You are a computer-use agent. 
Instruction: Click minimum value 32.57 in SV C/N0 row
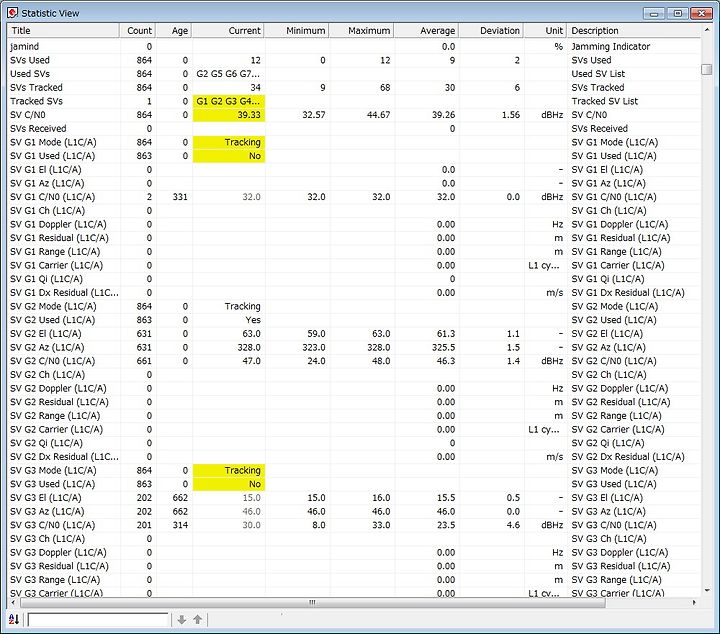point(314,115)
